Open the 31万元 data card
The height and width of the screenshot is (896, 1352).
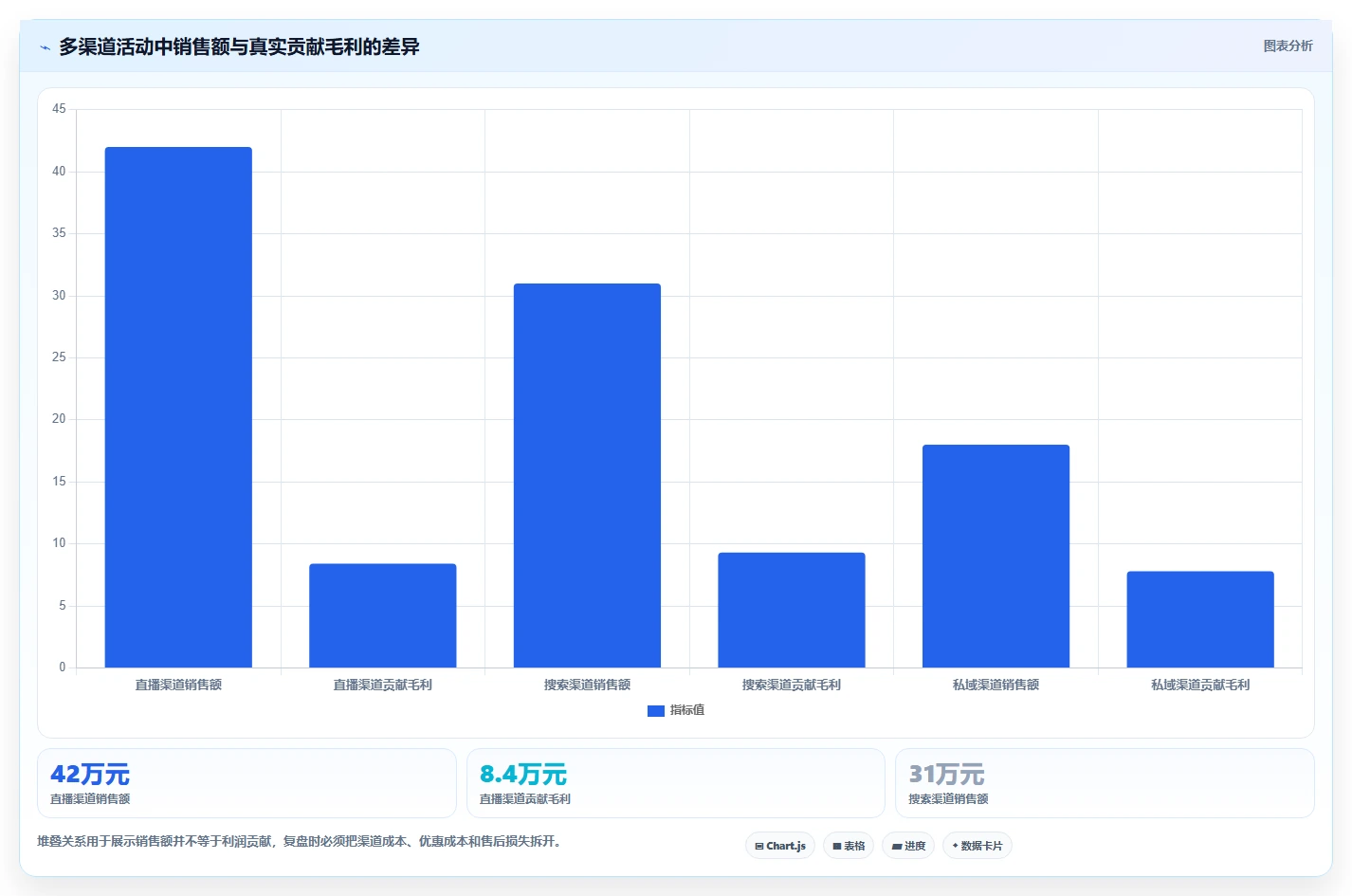coord(1105,783)
